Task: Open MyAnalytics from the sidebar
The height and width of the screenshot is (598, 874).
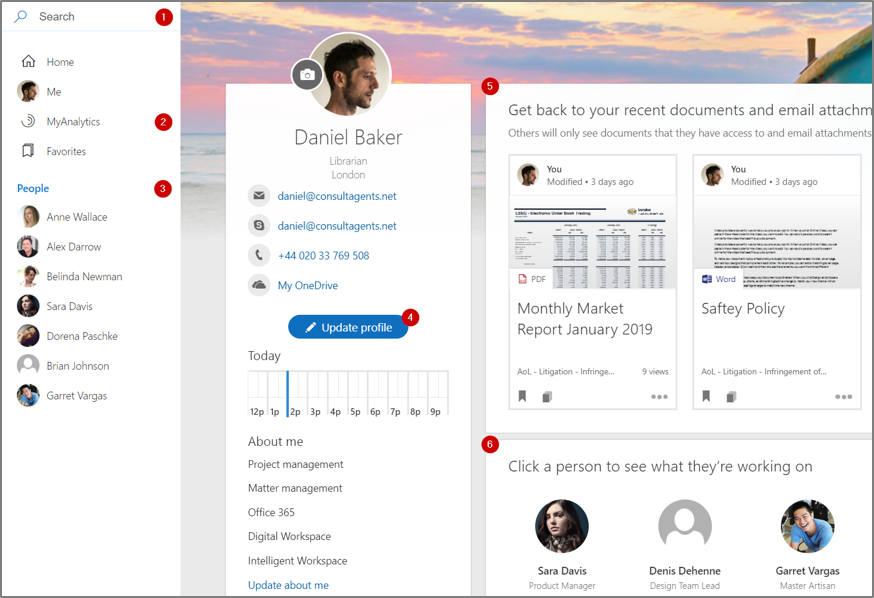Action: point(73,122)
